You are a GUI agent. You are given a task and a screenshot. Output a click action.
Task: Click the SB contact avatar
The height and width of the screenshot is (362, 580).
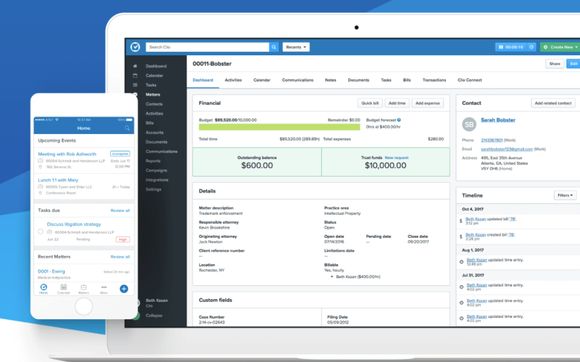tap(469, 124)
